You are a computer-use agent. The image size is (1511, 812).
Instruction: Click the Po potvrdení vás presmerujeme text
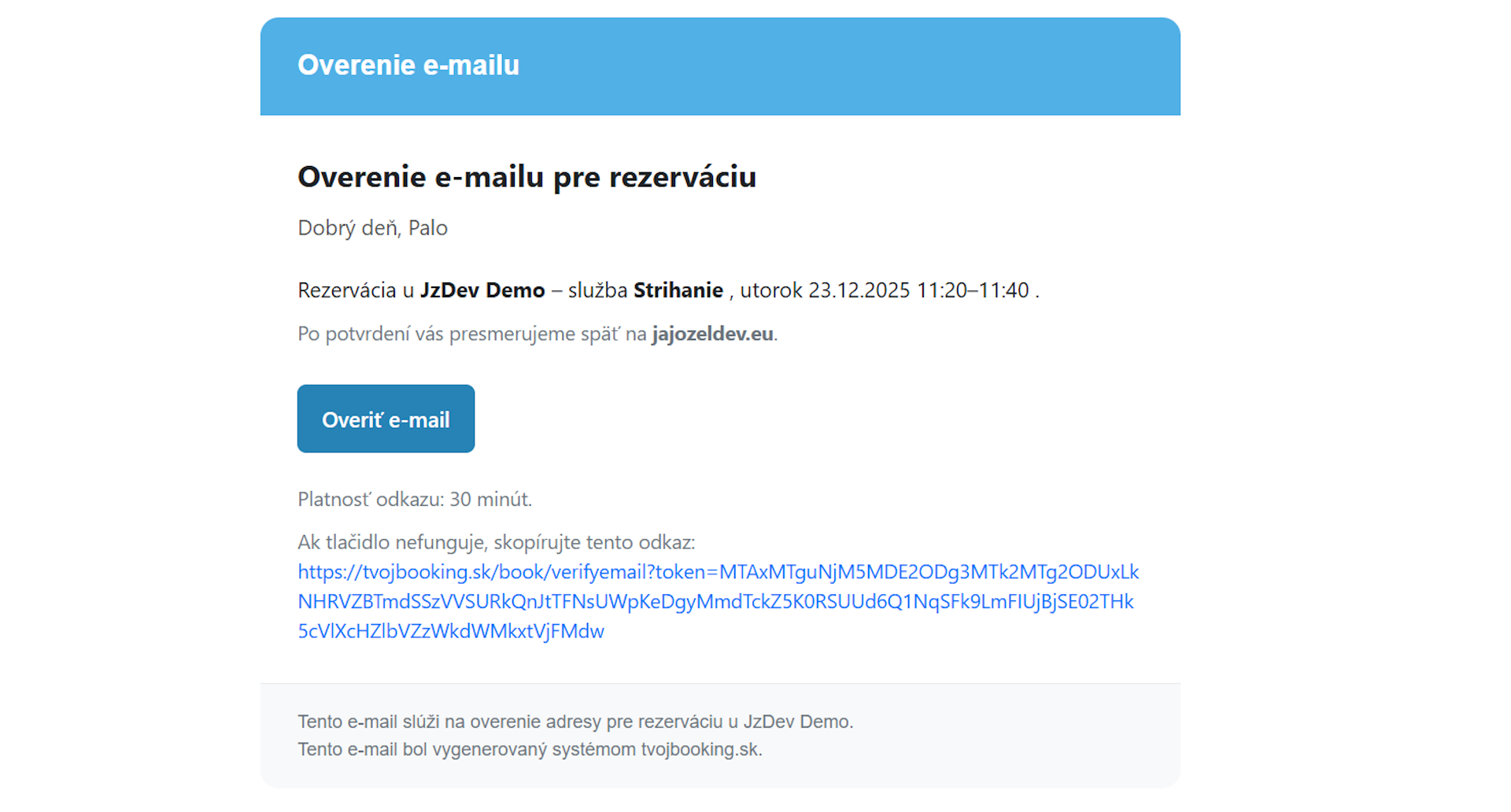click(x=472, y=334)
